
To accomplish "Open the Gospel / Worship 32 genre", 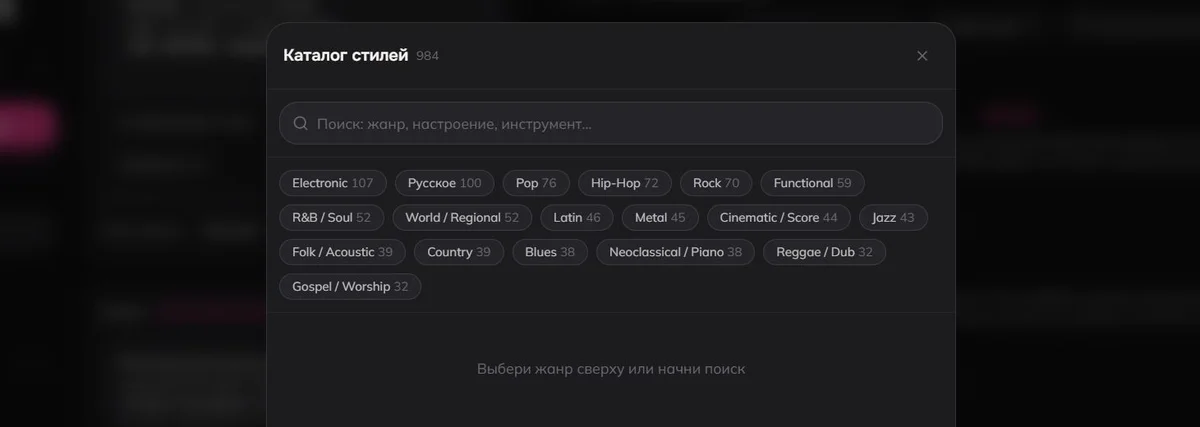I will [350, 287].
